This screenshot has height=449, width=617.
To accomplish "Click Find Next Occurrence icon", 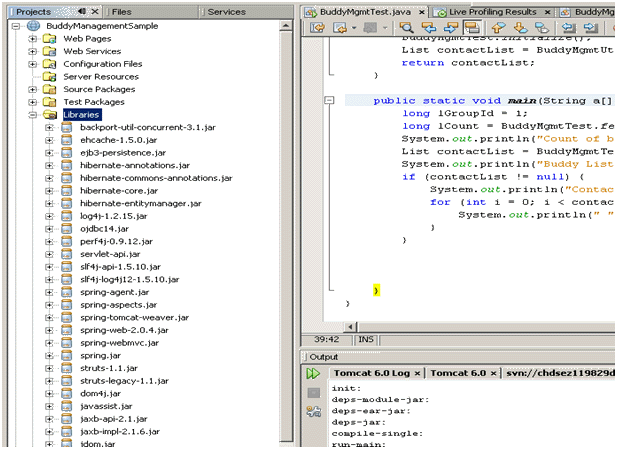I will pos(451,28).
